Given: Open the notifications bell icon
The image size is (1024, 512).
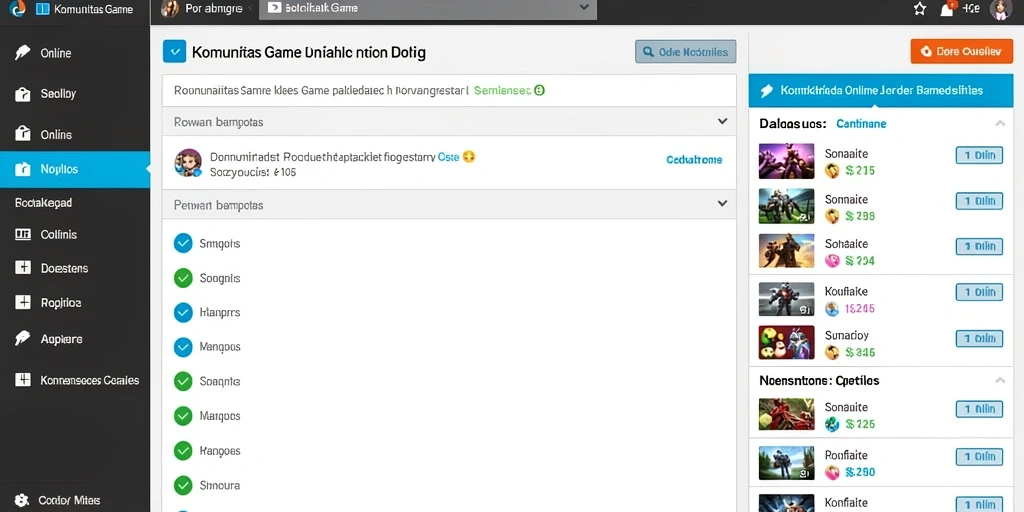Looking at the screenshot, I should click(x=946, y=9).
